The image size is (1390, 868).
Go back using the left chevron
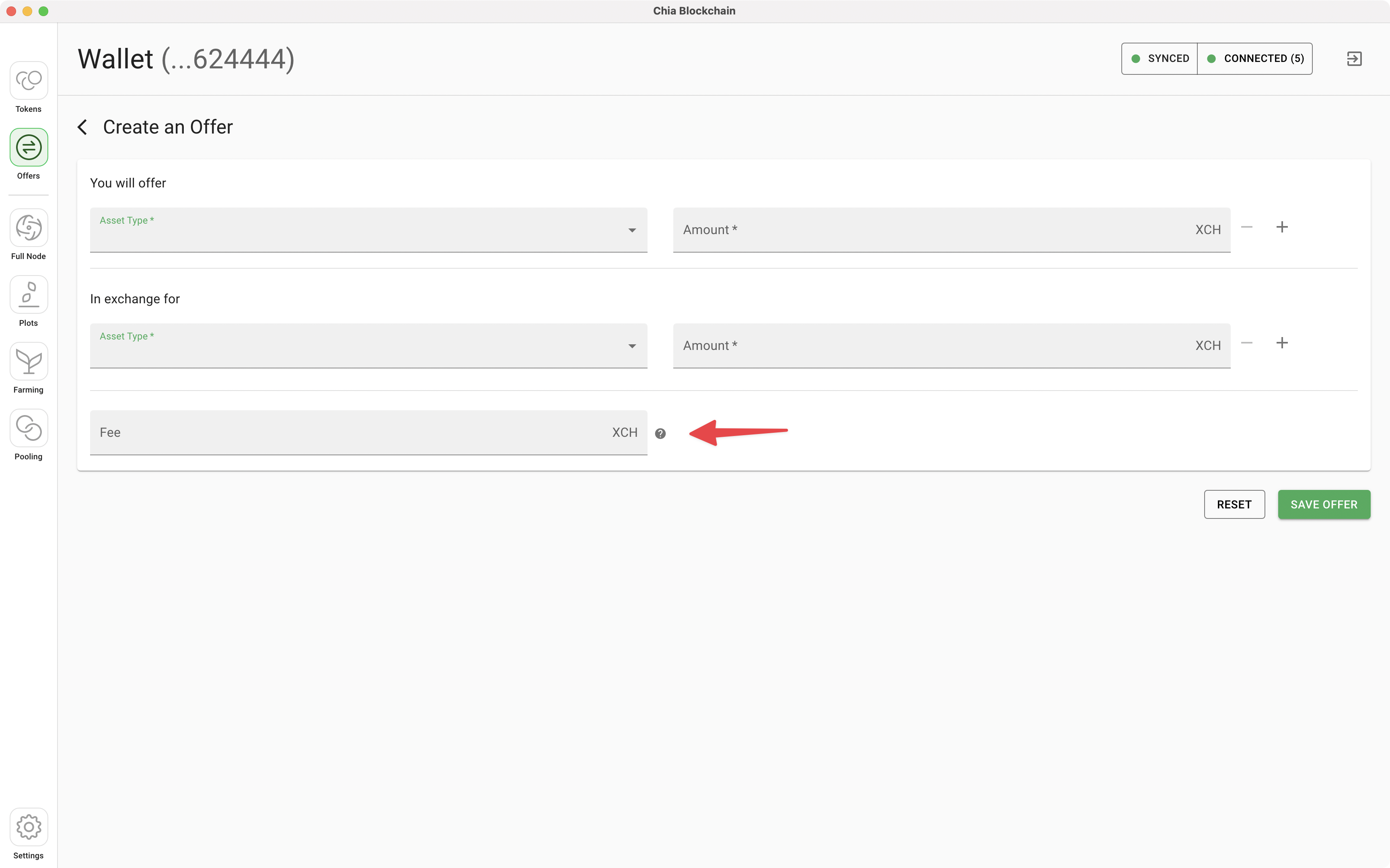click(x=82, y=128)
